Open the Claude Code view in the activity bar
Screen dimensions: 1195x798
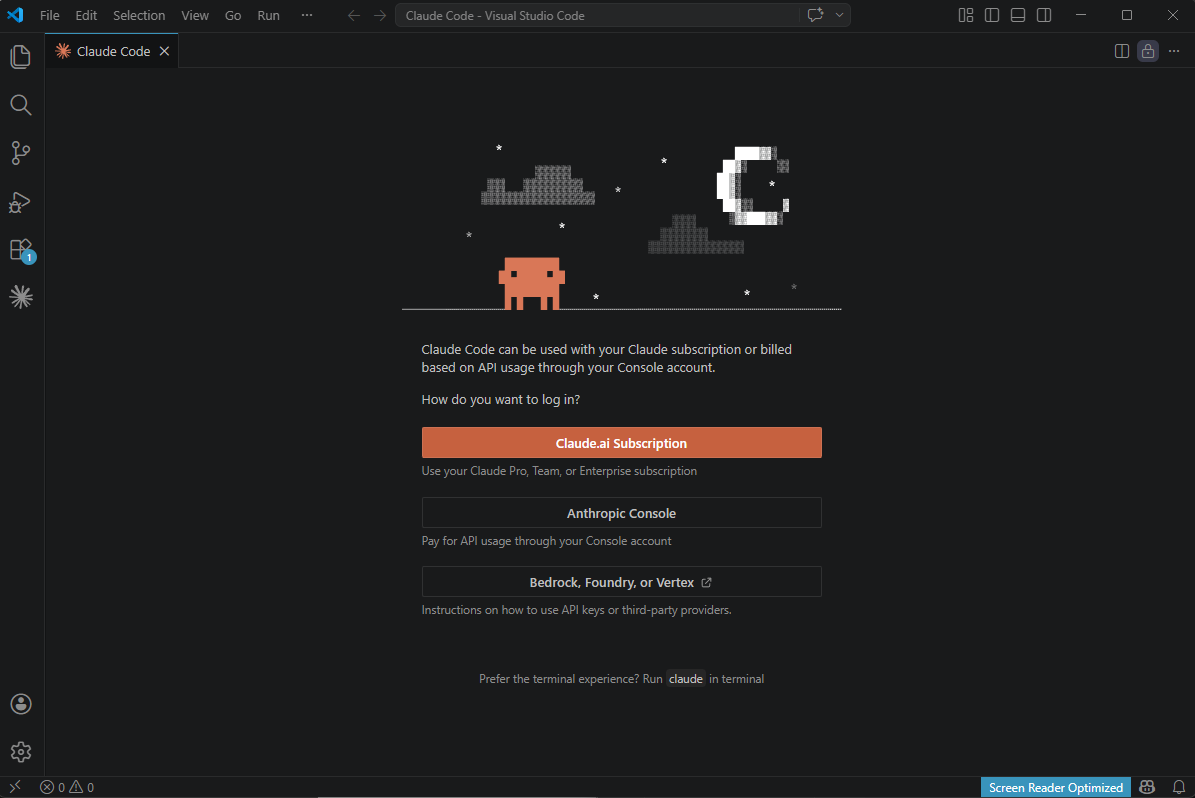click(21, 296)
